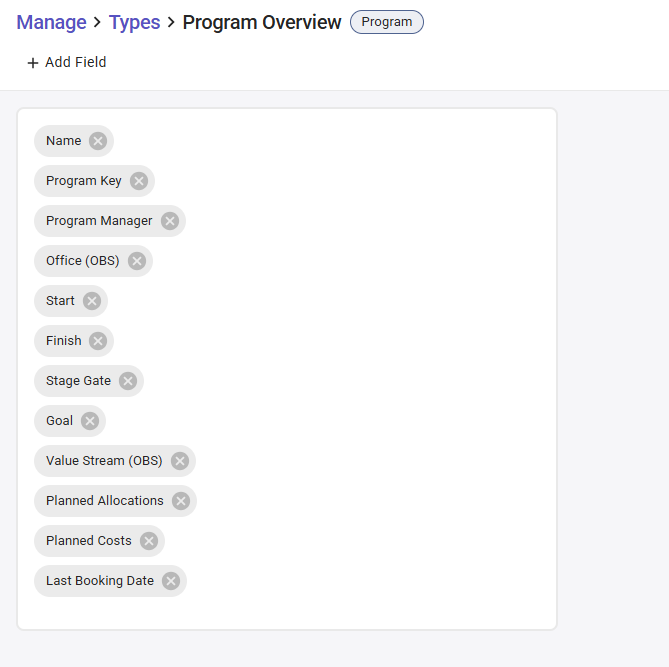The width and height of the screenshot is (669, 667).
Task: Remove the Office (OBS) field
Action: 137,261
